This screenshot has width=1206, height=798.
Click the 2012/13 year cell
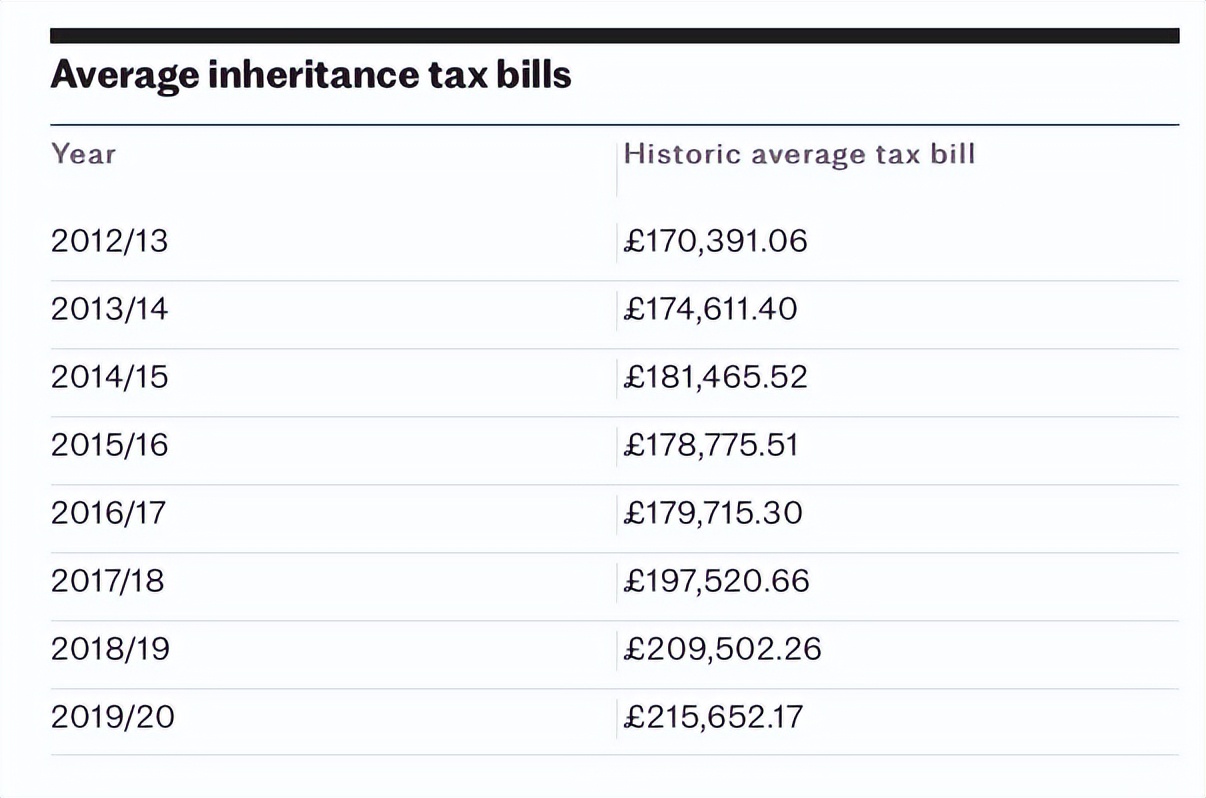110,241
